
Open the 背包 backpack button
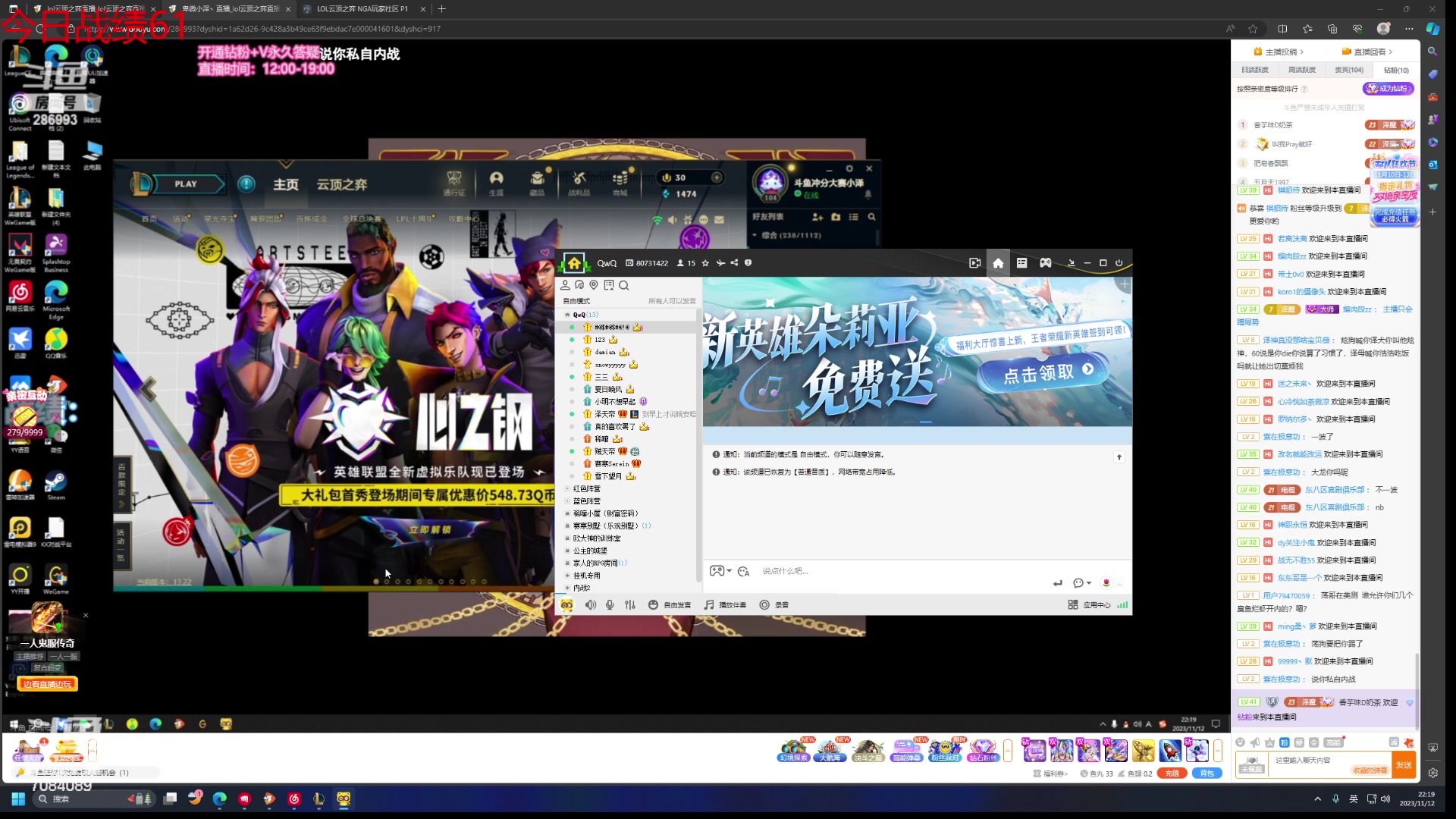coord(1207,773)
